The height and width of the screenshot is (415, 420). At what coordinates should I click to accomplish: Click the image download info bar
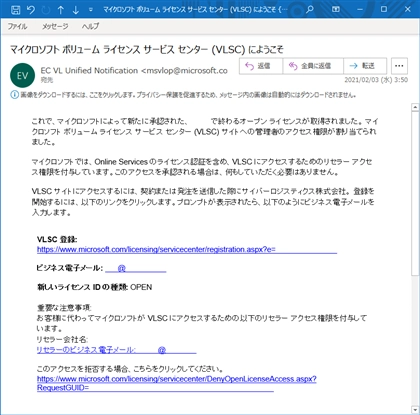coord(183,95)
